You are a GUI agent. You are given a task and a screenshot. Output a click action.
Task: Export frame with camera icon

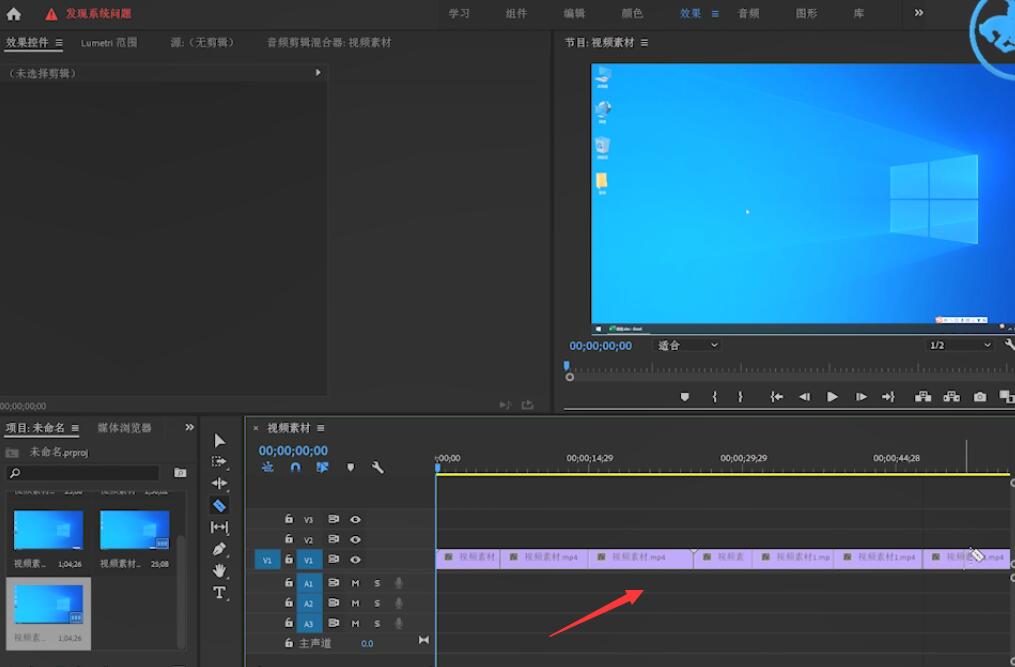point(980,397)
